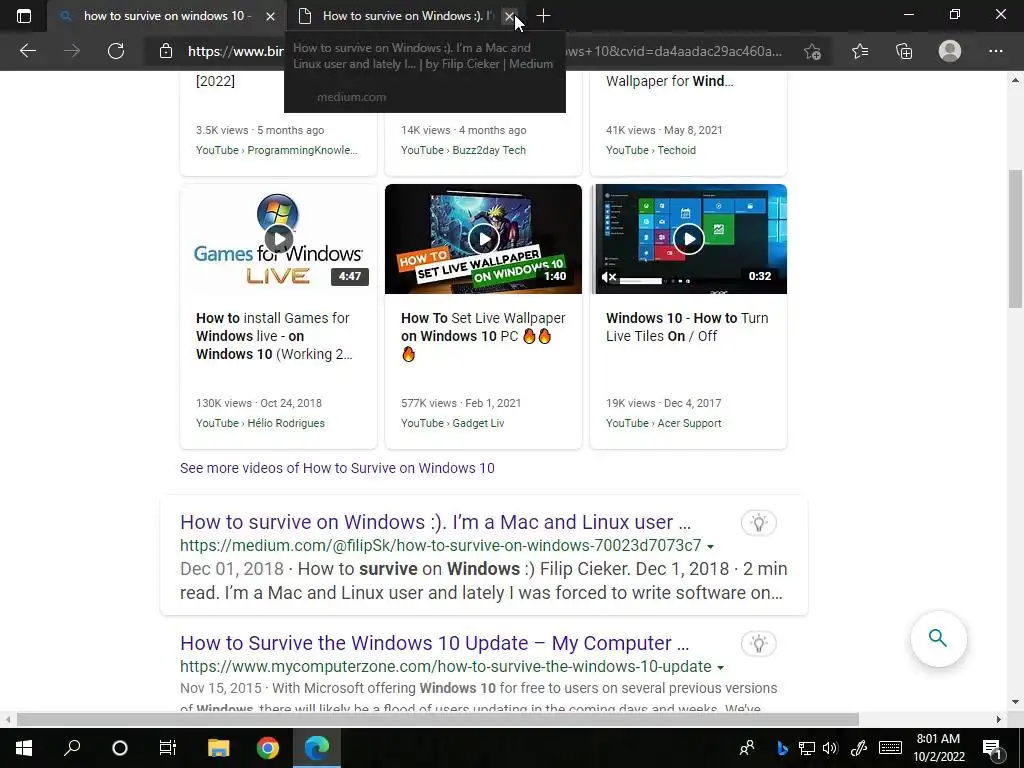This screenshot has width=1024, height=768.
Task: Open the network icon in system tray
Action: click(807, 748)
